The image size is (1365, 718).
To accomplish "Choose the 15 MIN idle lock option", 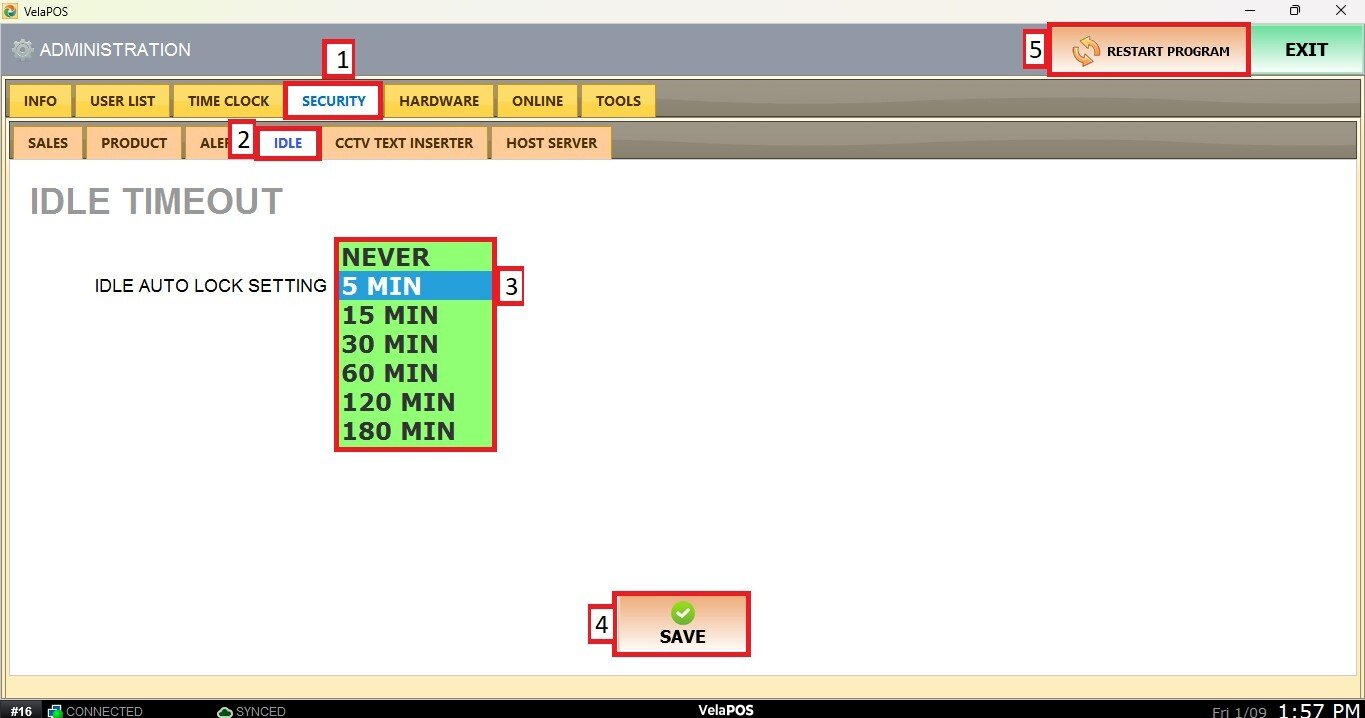I will tap(414, 315).
